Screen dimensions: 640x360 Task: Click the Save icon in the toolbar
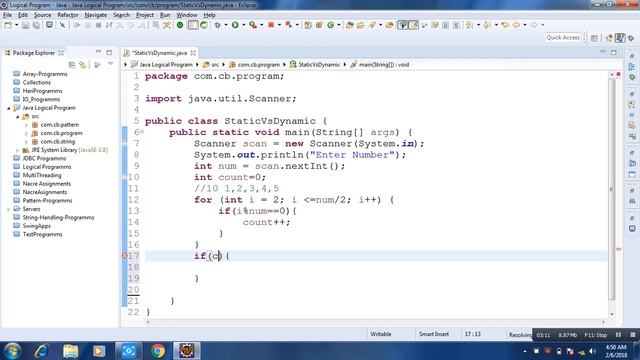[25, 25]
